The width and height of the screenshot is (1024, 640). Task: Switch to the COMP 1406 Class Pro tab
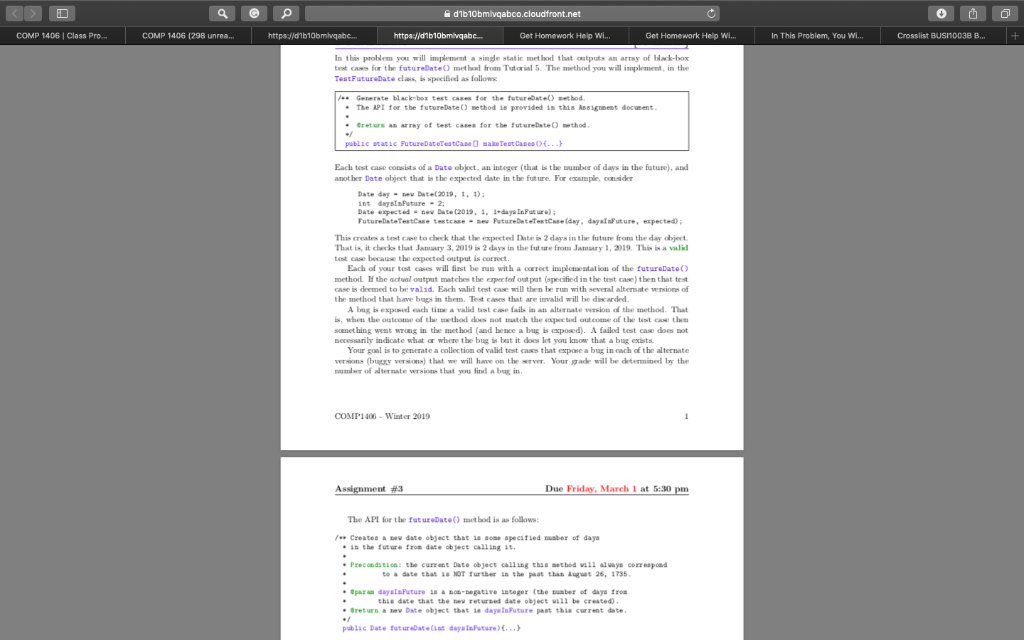[60, 34]
